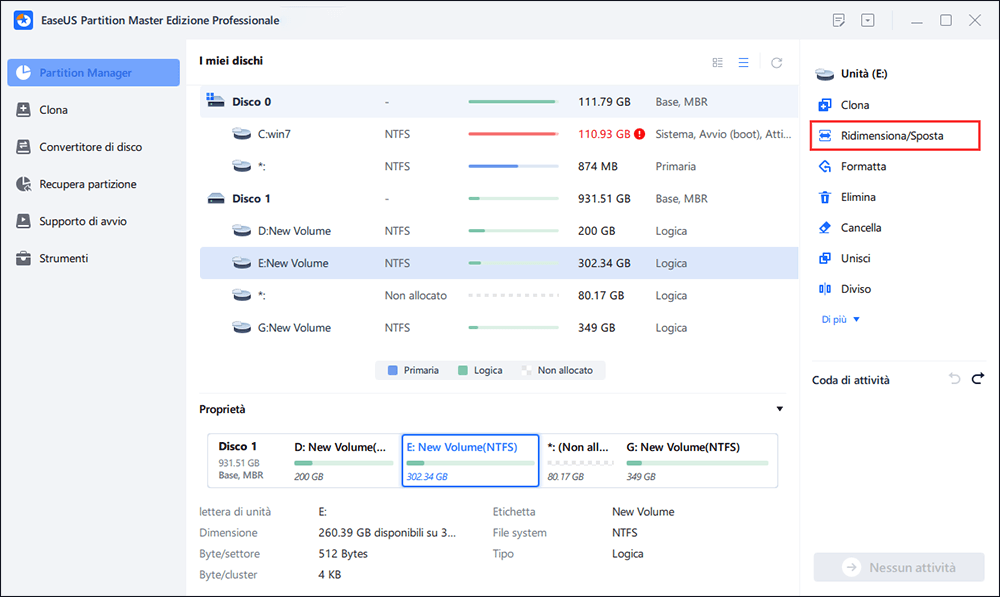Open the feedback note icon in title bar
The width and height of the screenshot is (1000, 597).
point(839,20)
